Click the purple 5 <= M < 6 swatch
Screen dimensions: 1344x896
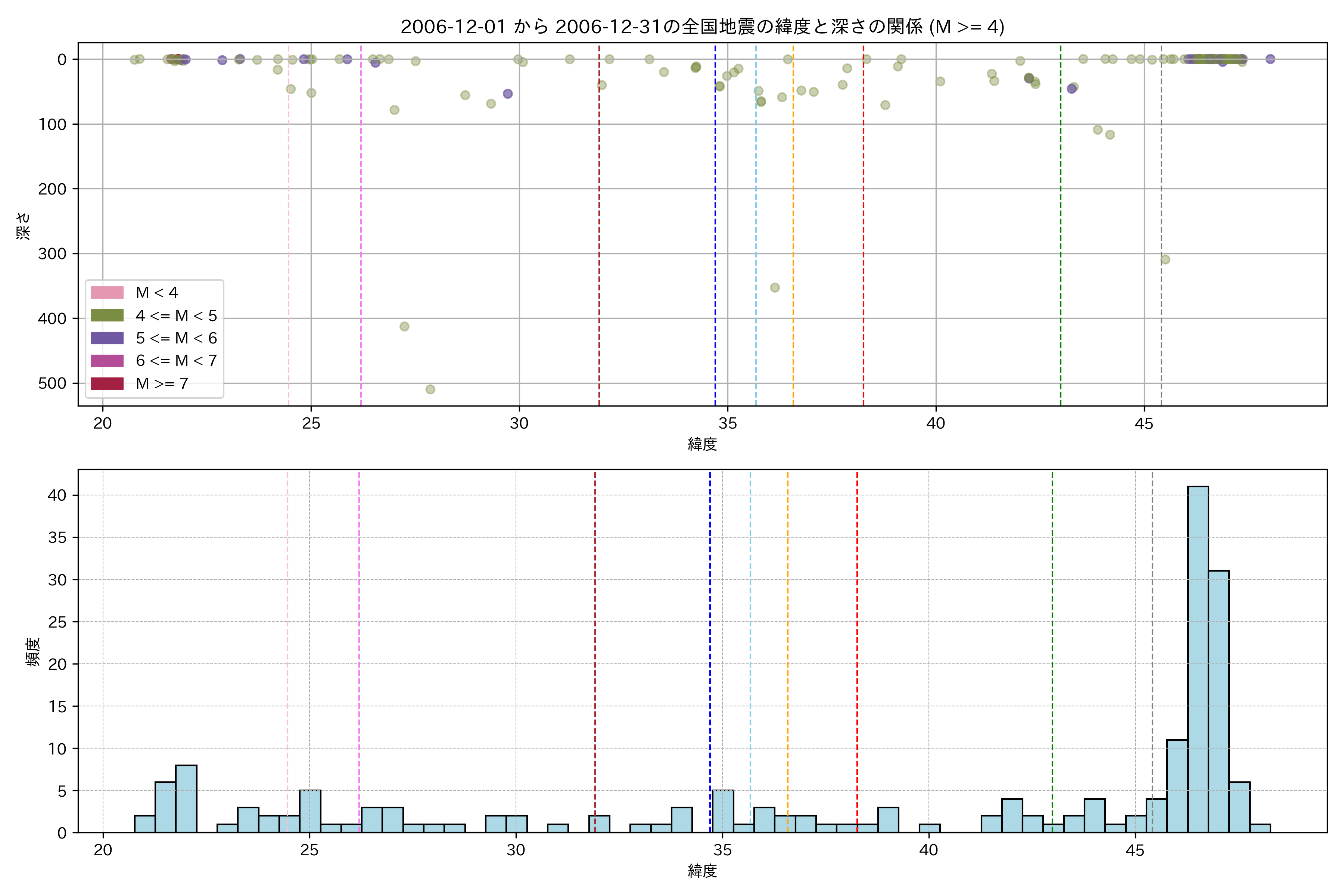[107, 338]
